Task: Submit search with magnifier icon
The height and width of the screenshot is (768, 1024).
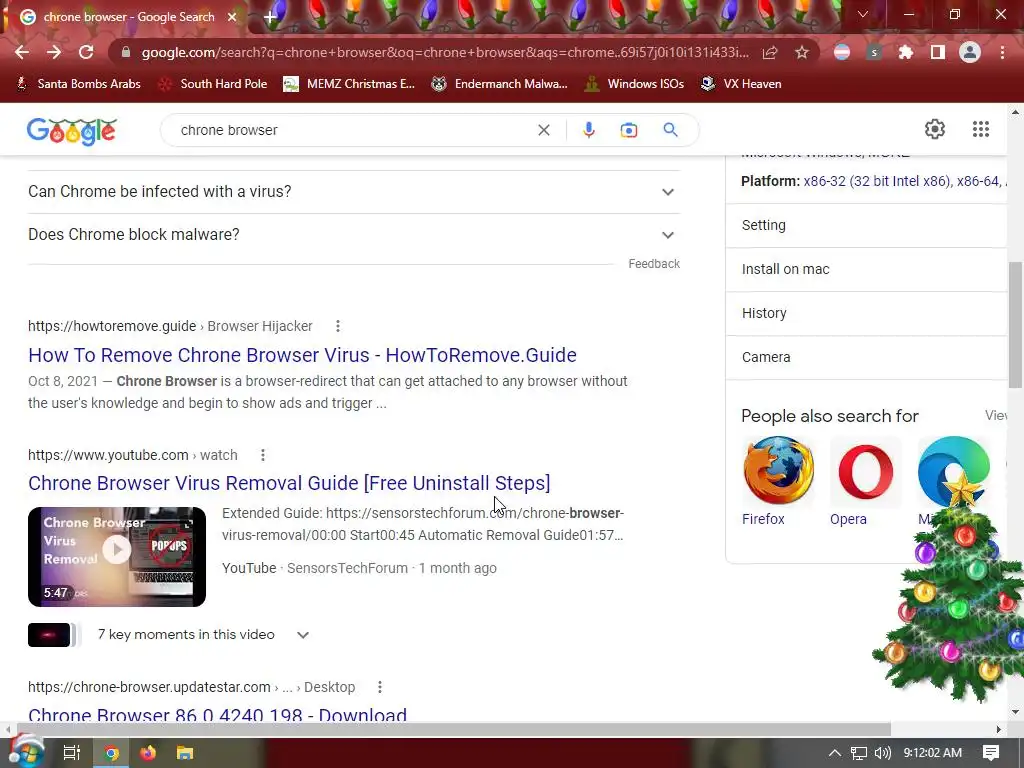Action: pos(670,130)
